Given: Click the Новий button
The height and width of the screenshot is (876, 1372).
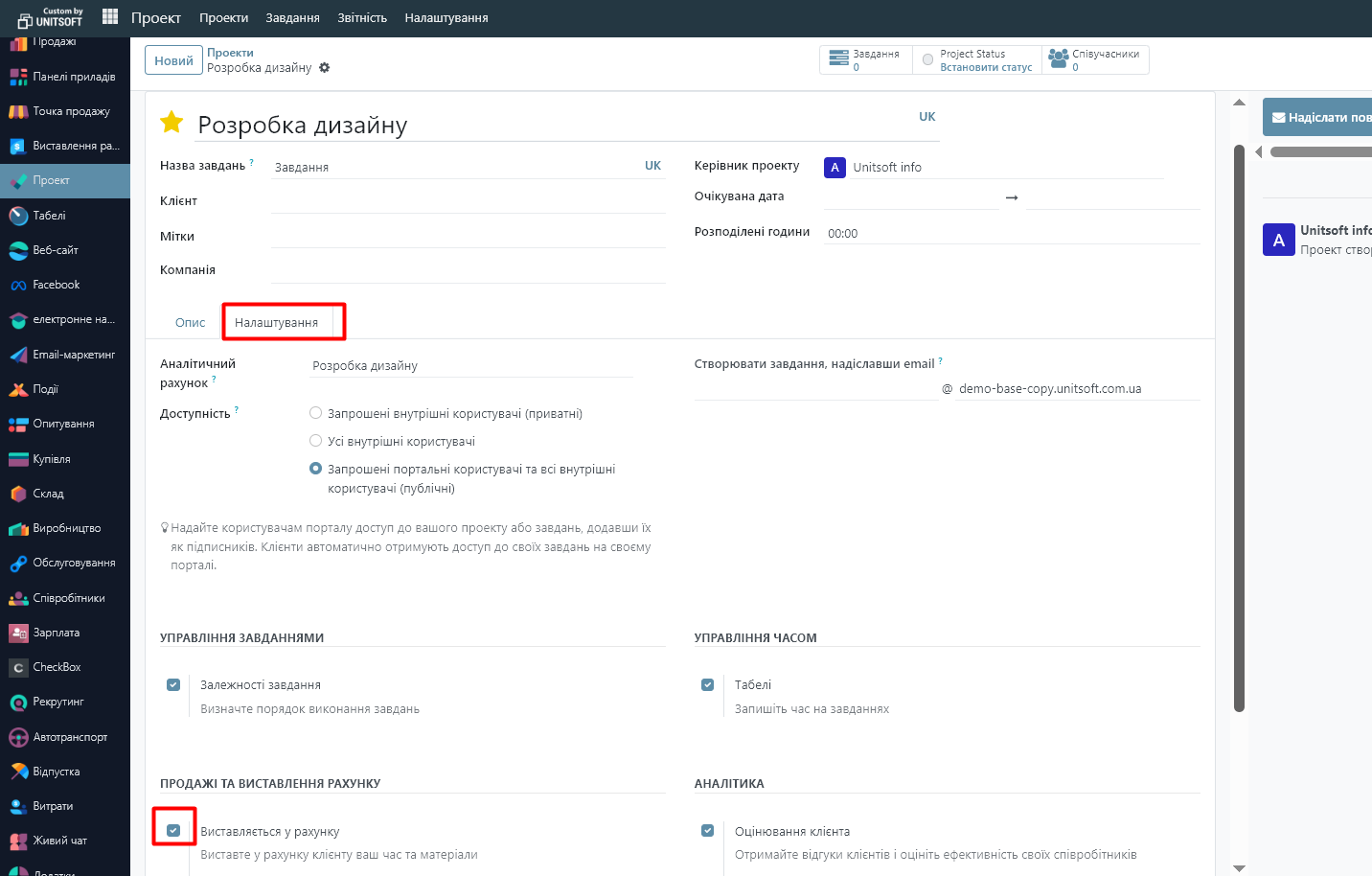Looking at the screenshot, I should coord(173,60).
